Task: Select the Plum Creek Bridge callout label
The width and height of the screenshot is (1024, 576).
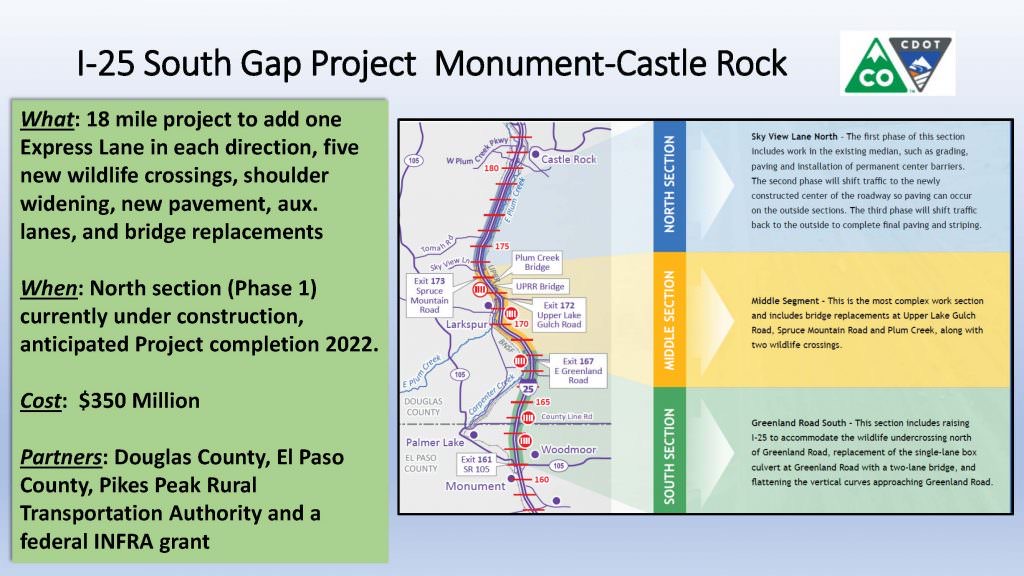Action: click(537, 263)
